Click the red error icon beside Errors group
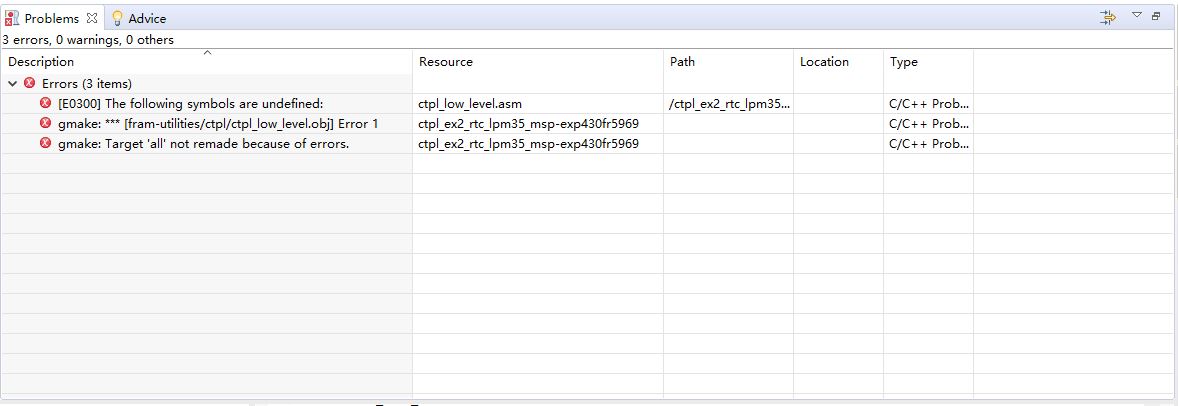Screen dimensions: 1178x406 pyautogui.click(x=29, y=84)
